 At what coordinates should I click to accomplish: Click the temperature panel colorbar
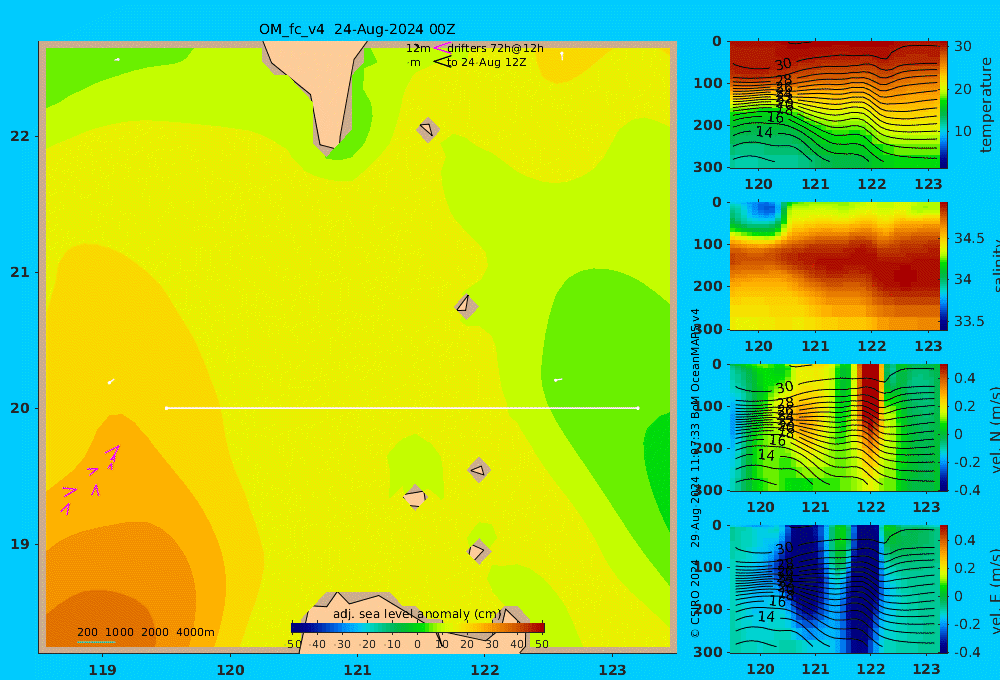click(943, 105)
